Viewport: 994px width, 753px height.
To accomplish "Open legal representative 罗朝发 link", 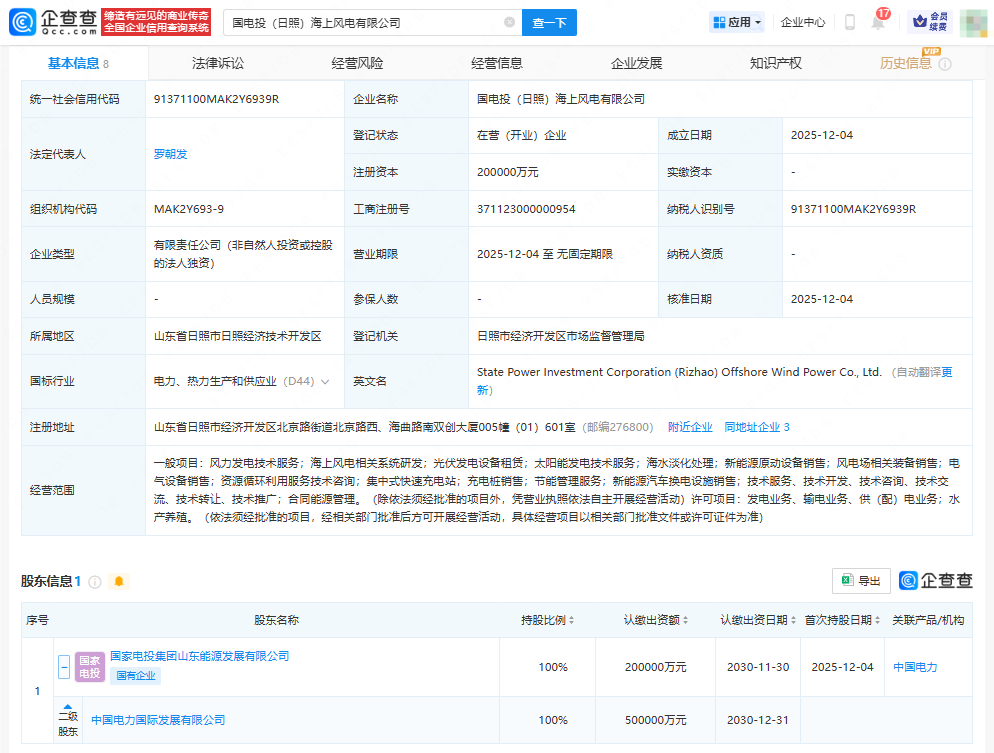I will click(x=170, y=154).
